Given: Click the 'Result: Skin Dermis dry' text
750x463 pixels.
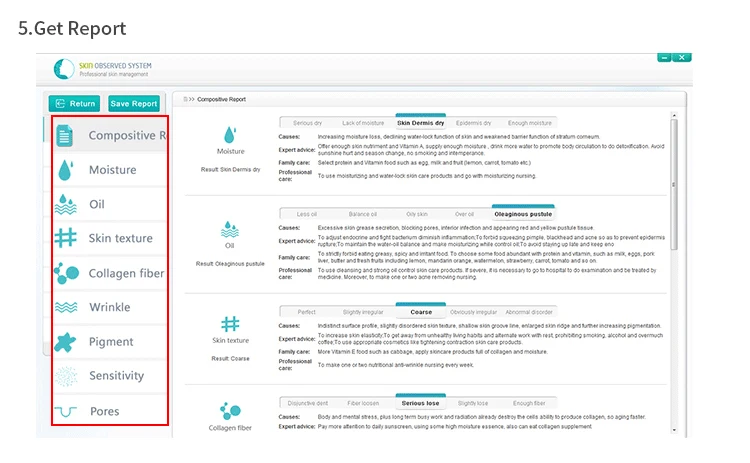Looking at the screenshot, I should point(231,169).
